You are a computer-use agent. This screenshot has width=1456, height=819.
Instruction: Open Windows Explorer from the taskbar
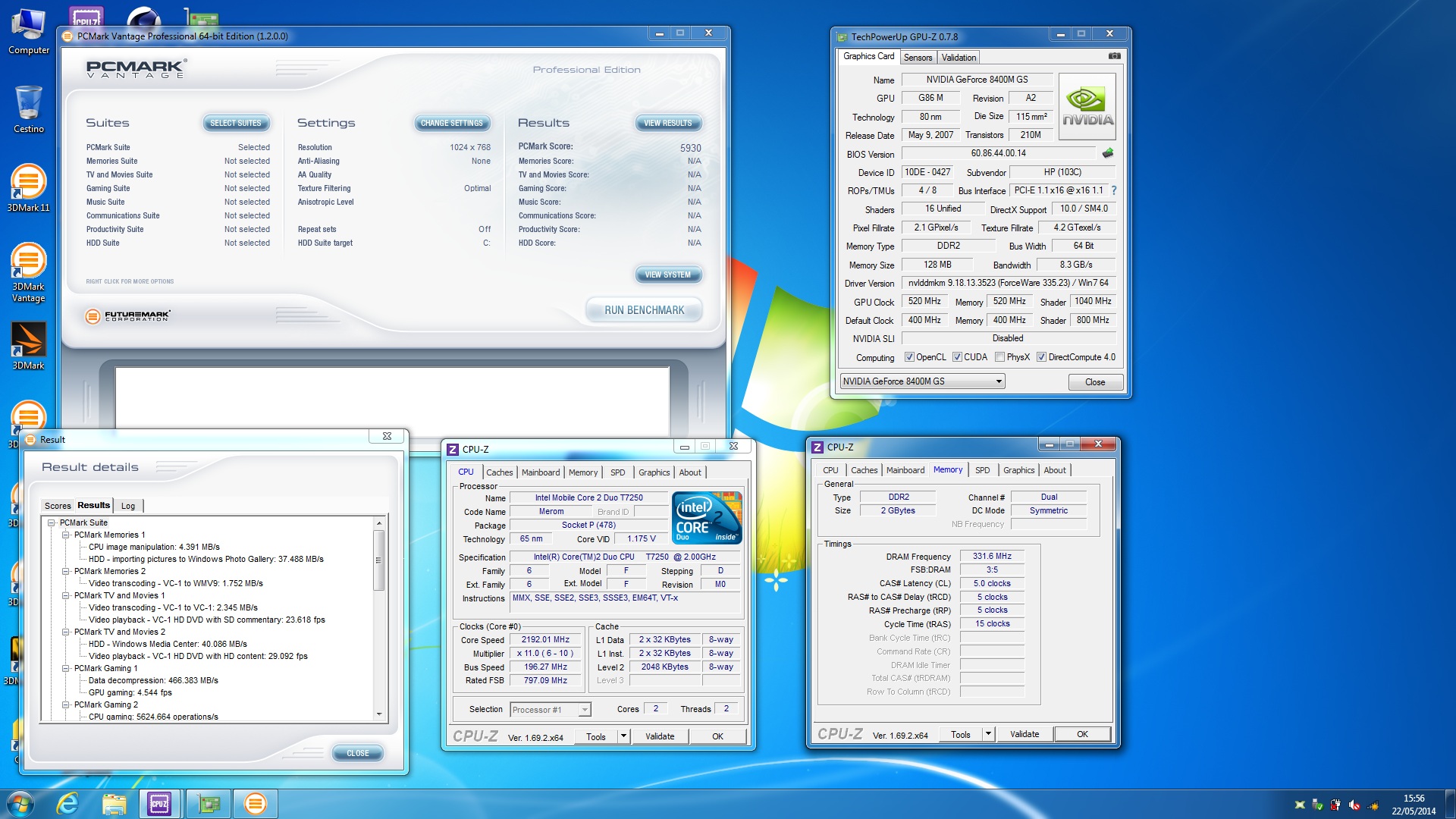click(x=114, y=804)
